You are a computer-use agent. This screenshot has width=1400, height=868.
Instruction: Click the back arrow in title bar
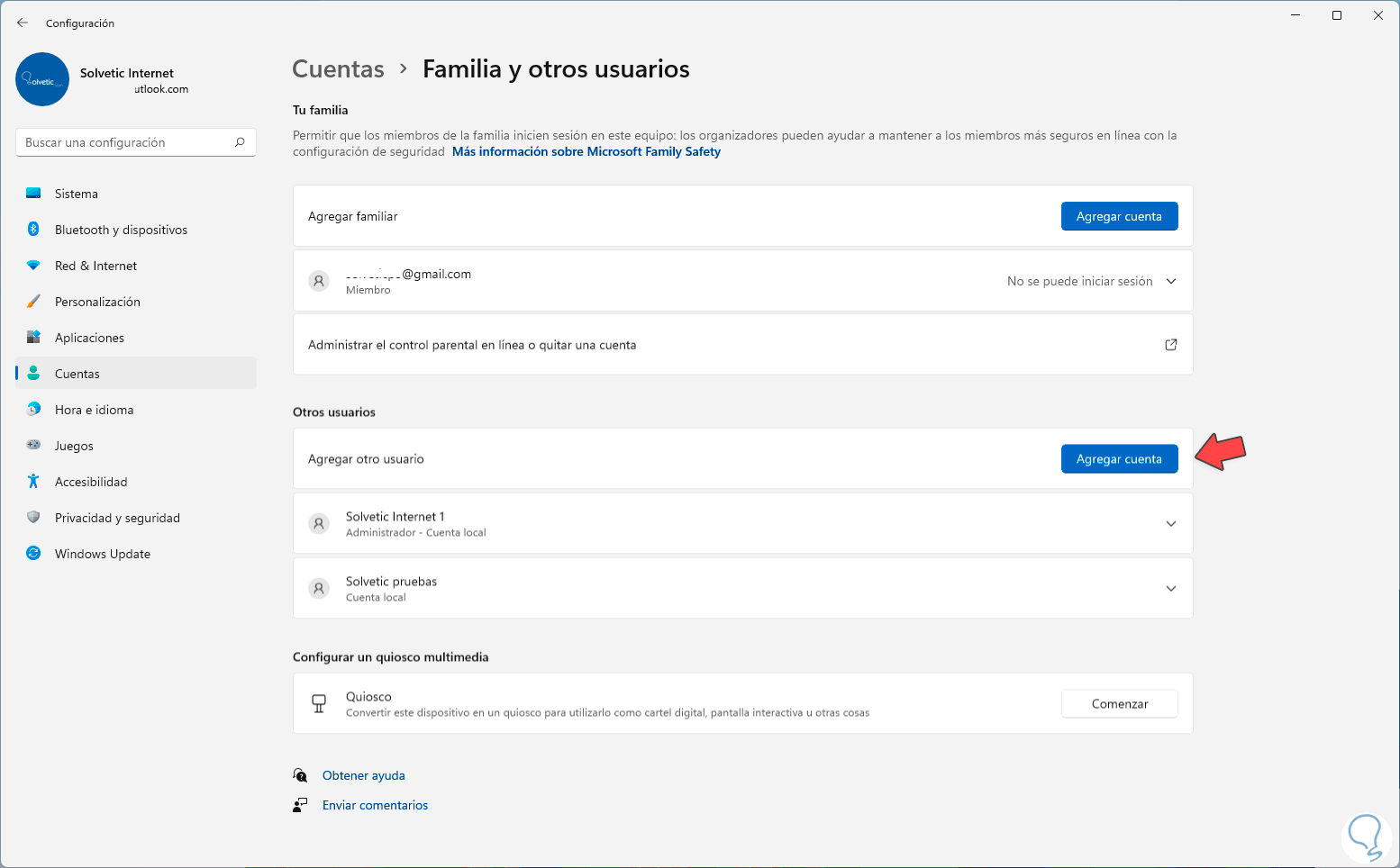coord(23,23)
